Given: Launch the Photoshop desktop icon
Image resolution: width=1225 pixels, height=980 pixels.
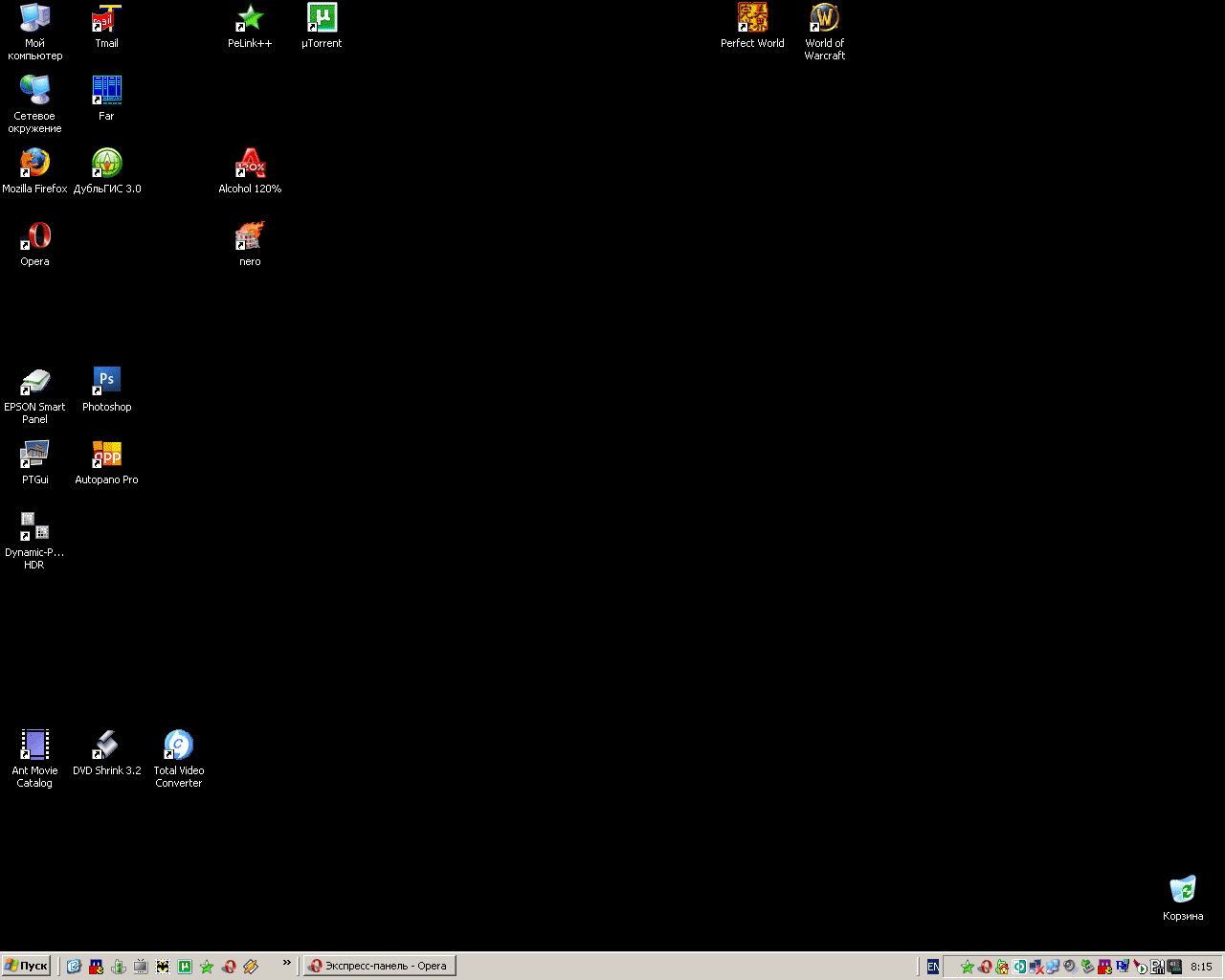Looking at the screenshot, I should click(x=106, y=381).
